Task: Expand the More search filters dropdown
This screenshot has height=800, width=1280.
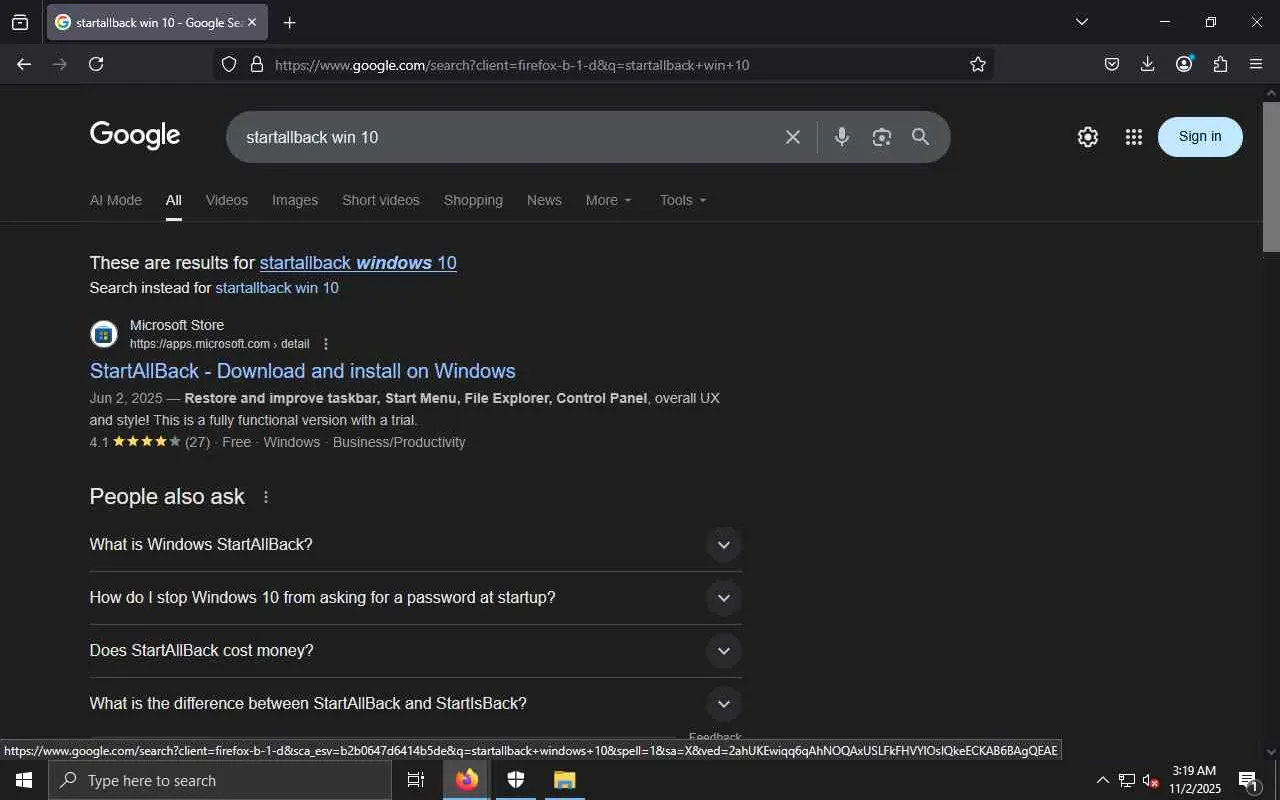Action: (x=609, y=200)
